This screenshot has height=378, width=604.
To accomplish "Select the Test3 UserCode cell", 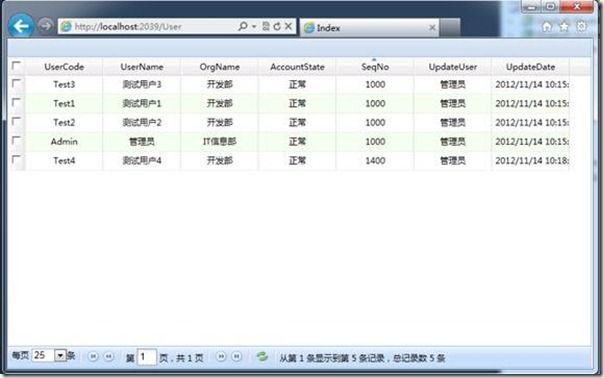I will (64, 84).
